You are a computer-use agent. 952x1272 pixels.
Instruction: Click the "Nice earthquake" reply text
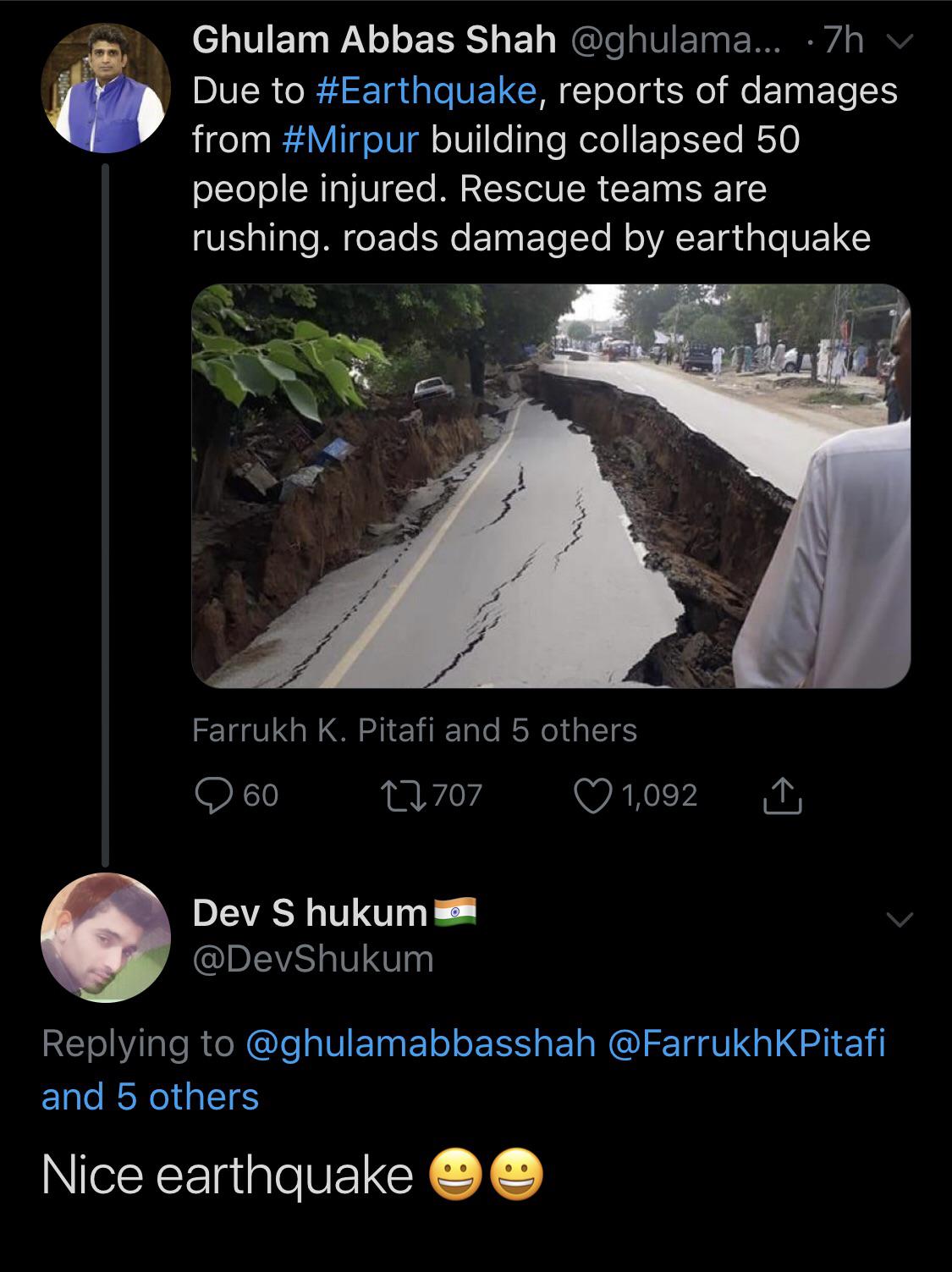227,1176
